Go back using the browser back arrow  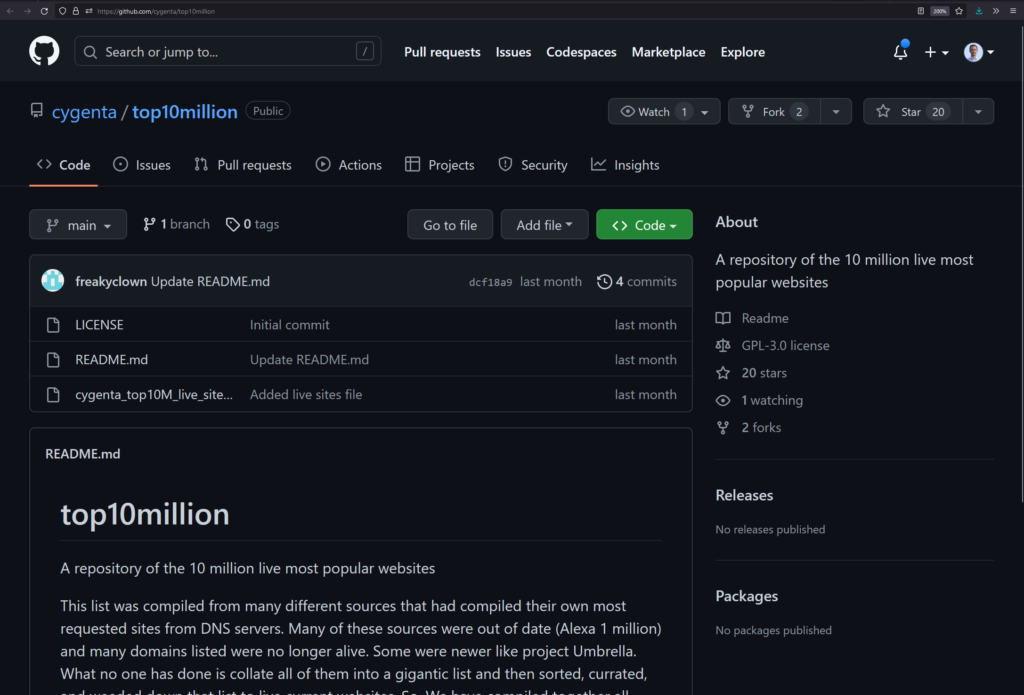click(x=10, y=11)
